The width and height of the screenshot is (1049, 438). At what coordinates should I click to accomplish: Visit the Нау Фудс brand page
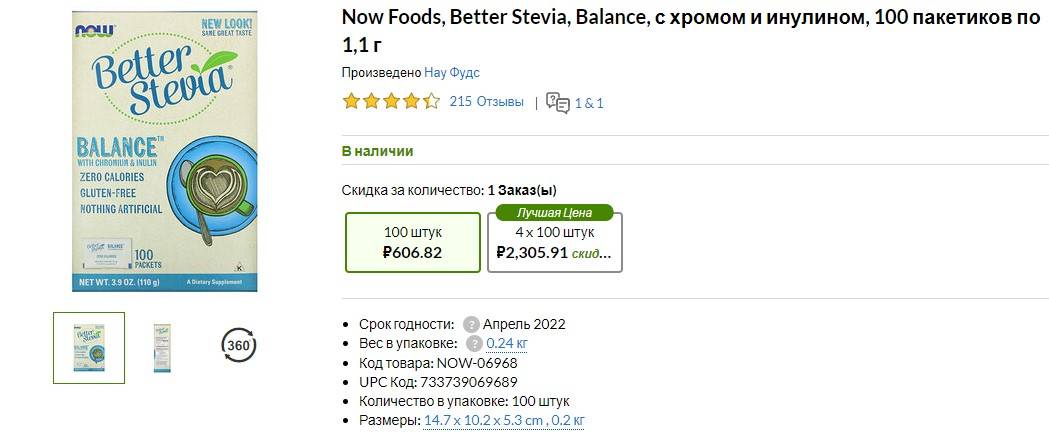coord(452,72)
